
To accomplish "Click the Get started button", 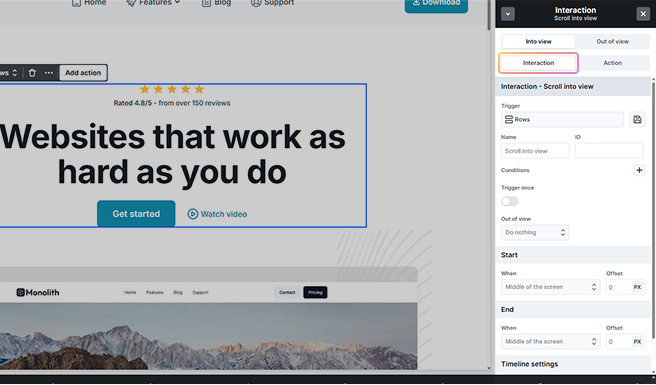I will [136, 214].
